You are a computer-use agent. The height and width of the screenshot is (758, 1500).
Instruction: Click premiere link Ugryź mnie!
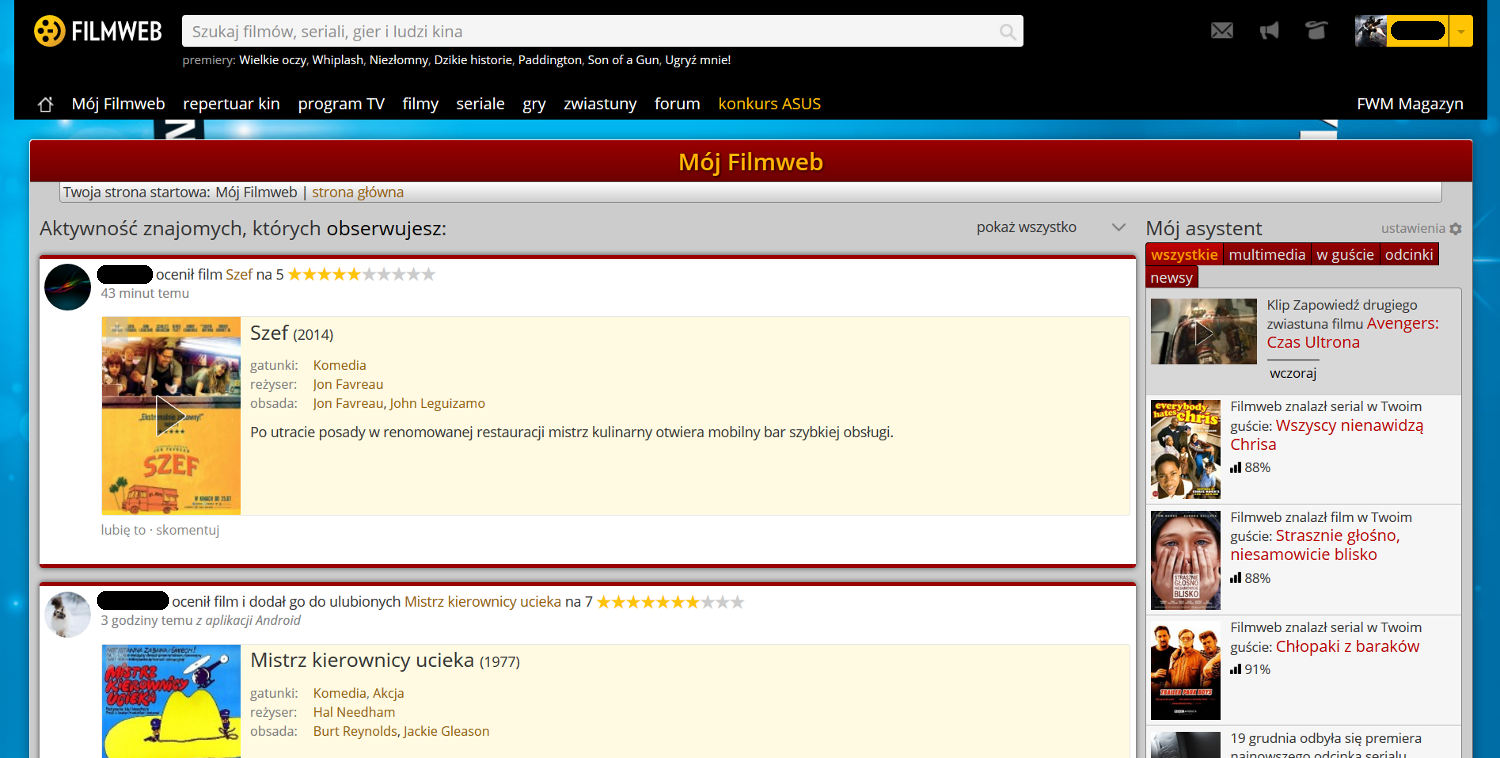point(698,60)
